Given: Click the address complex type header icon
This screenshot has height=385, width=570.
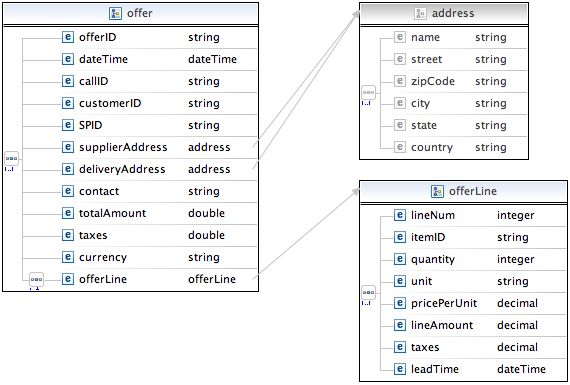Looking at the screenshot, I should 420,13.
